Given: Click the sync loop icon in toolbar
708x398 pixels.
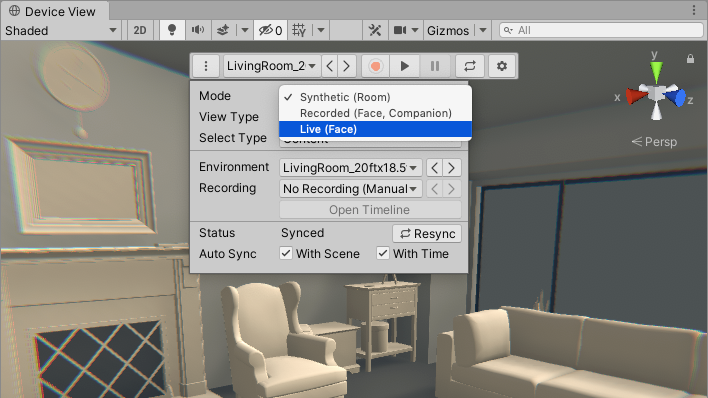Looking at the screenshot, I should 470,66.
